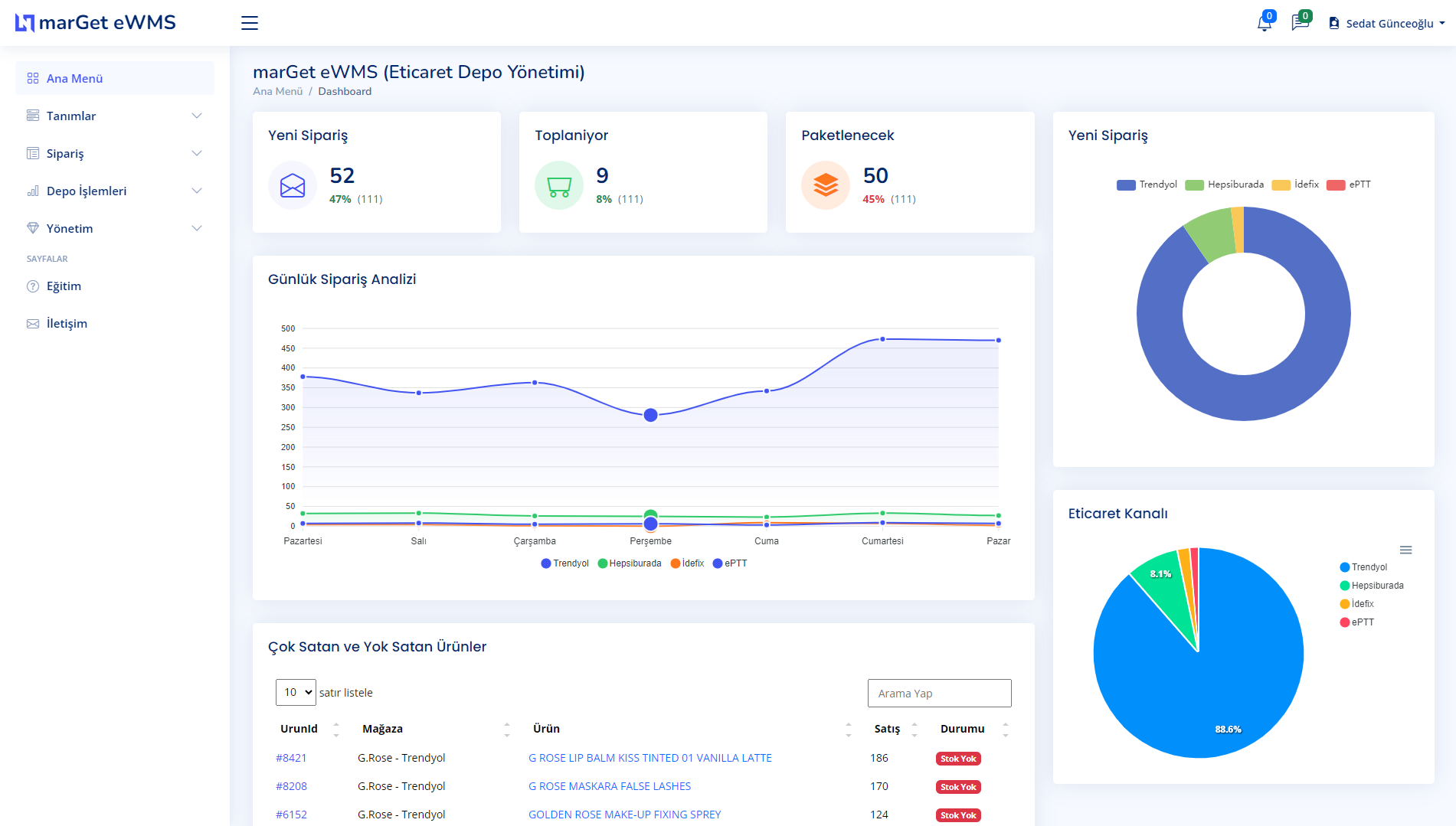Expand the Depo İşlemleri chevron
This screenshot has width=1456, height=826.
pyautogui.click(x=197, y=191)
